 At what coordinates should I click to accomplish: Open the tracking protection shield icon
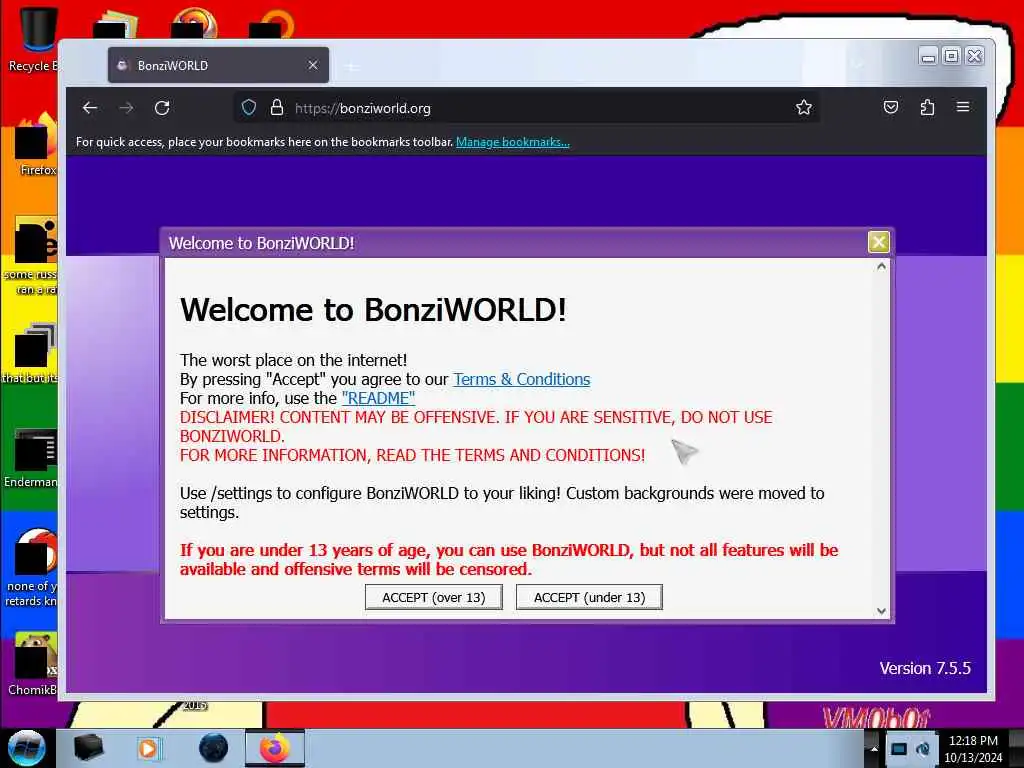pos(249,108)
